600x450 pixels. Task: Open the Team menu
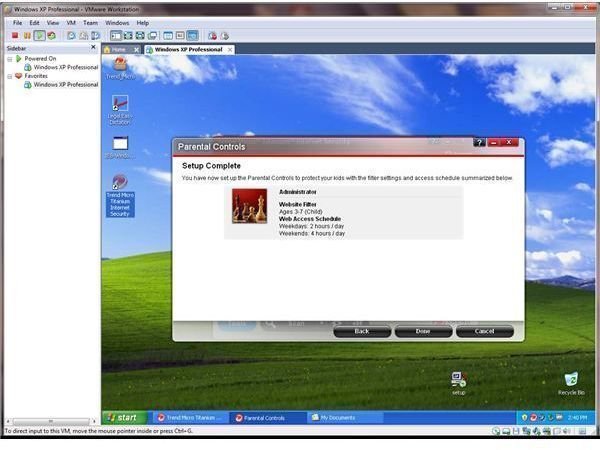90,23
